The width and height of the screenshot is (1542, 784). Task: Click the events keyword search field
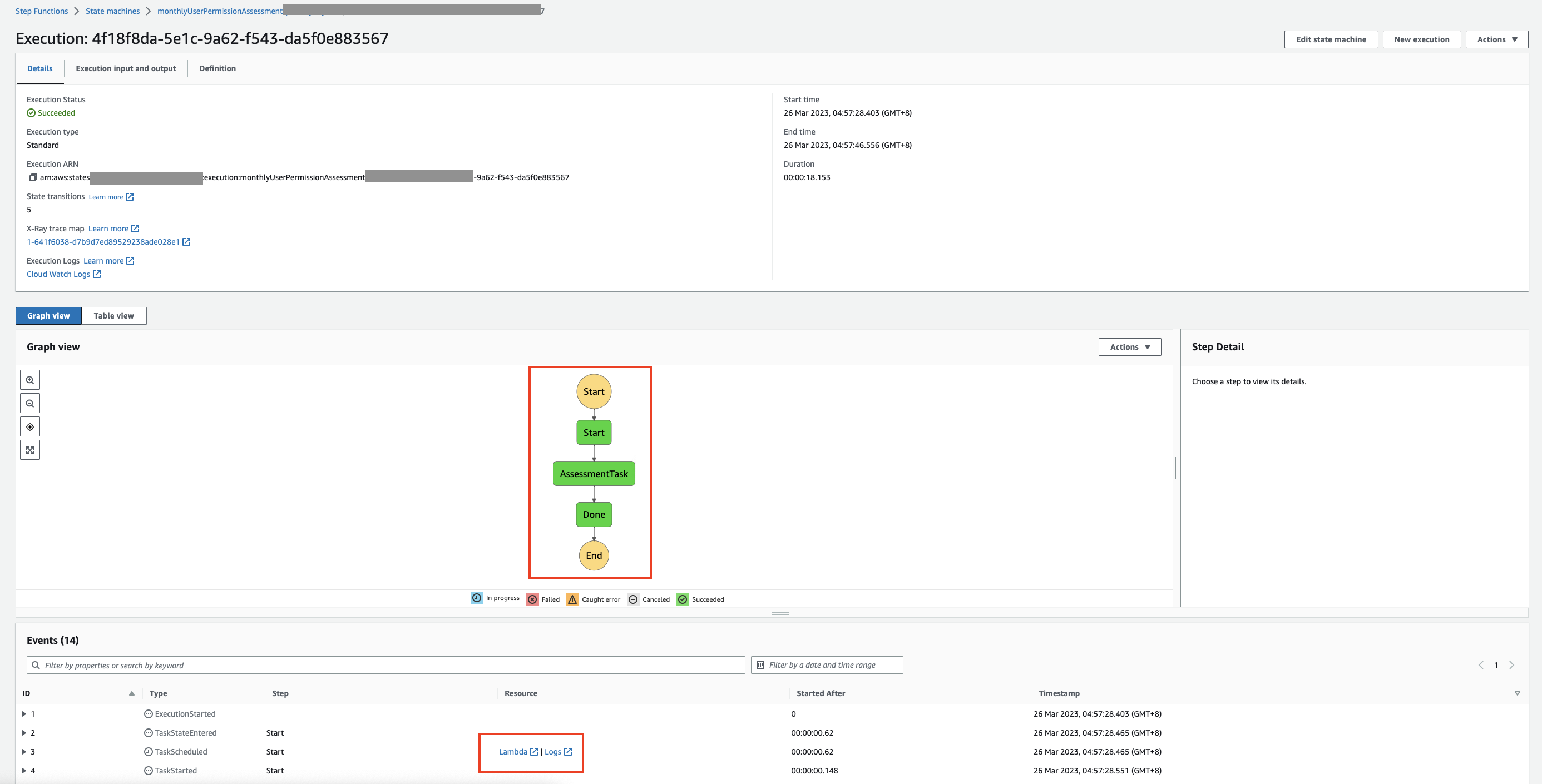coord(389,665)
